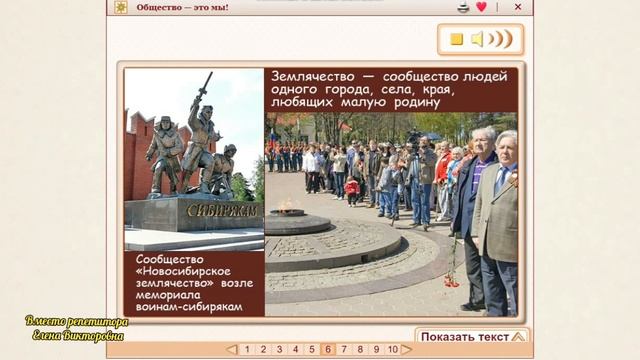The image size is (640, 360).
Task: Open slide page 1
Action: 247,349
